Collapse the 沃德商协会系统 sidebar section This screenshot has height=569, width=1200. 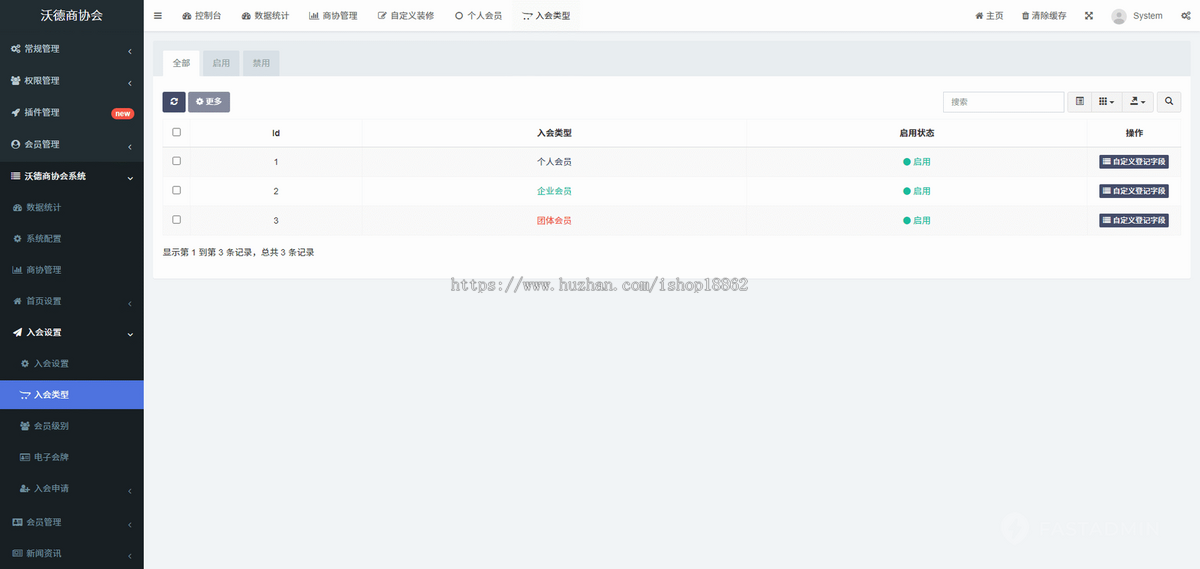[72, 176]
